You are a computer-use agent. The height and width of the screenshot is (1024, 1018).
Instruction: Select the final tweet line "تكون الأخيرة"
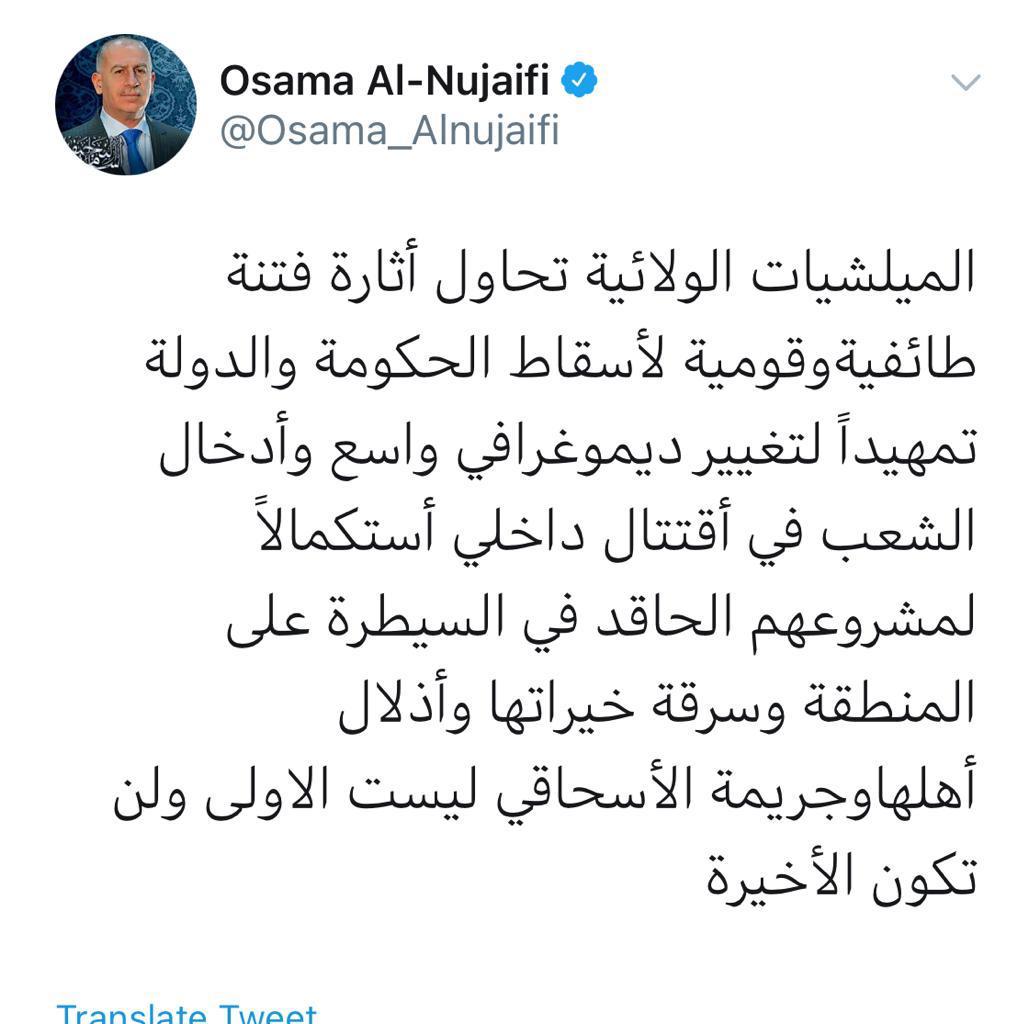click(x=841, y=878)
